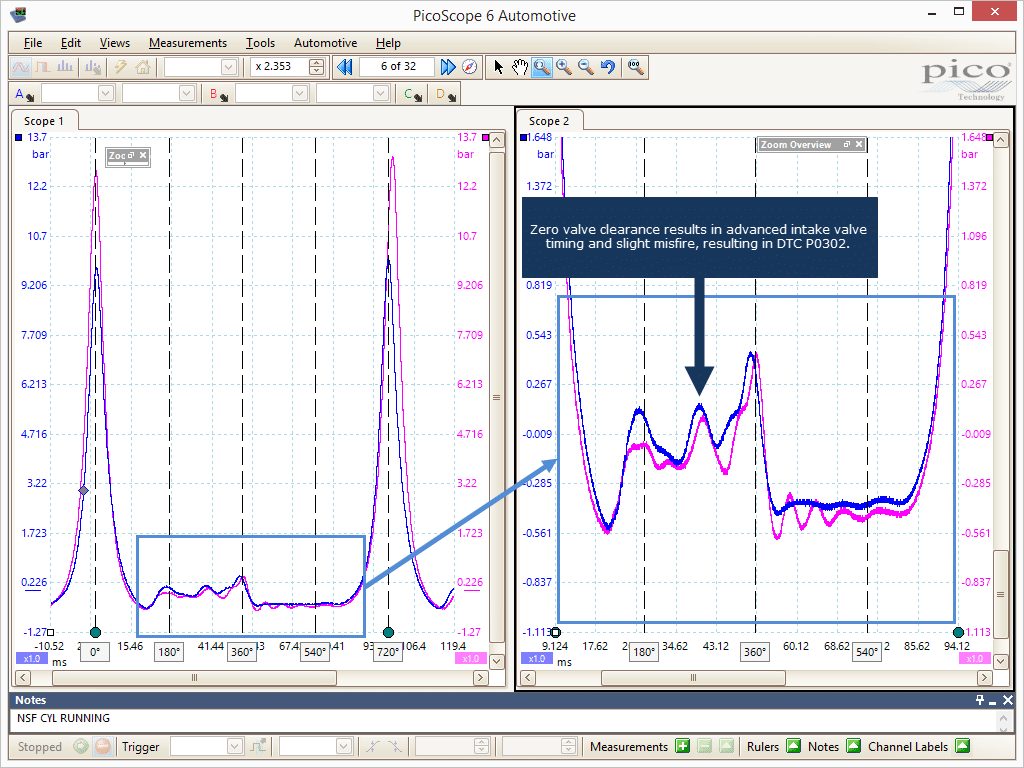This screenshot has width=1024, height=768.
Task: Toggle the Channel Labels display
Action: click(x=962, y=746)
